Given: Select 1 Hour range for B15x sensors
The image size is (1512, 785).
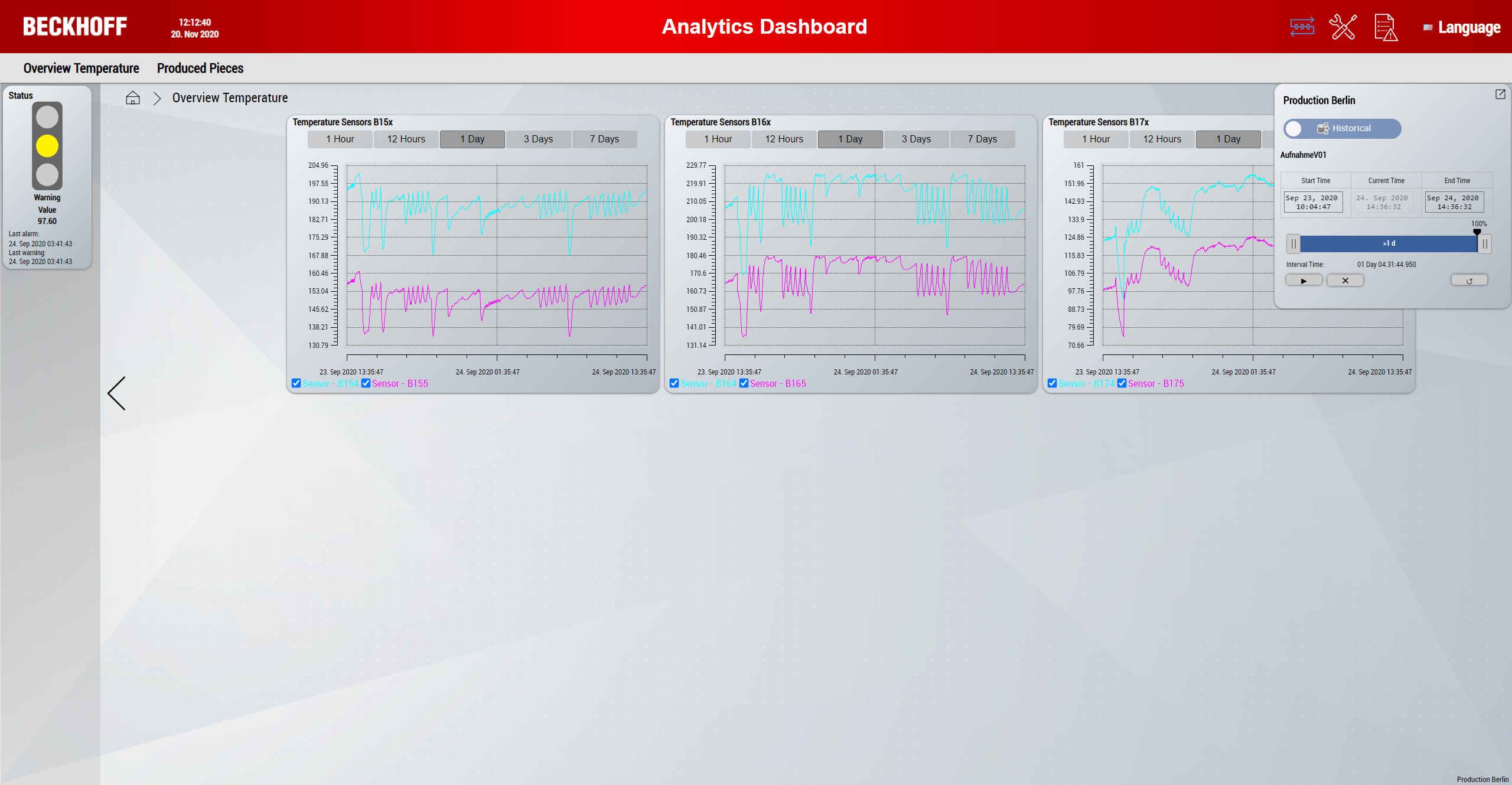Looking at the screenshot, I should click(x=340, y=139).
